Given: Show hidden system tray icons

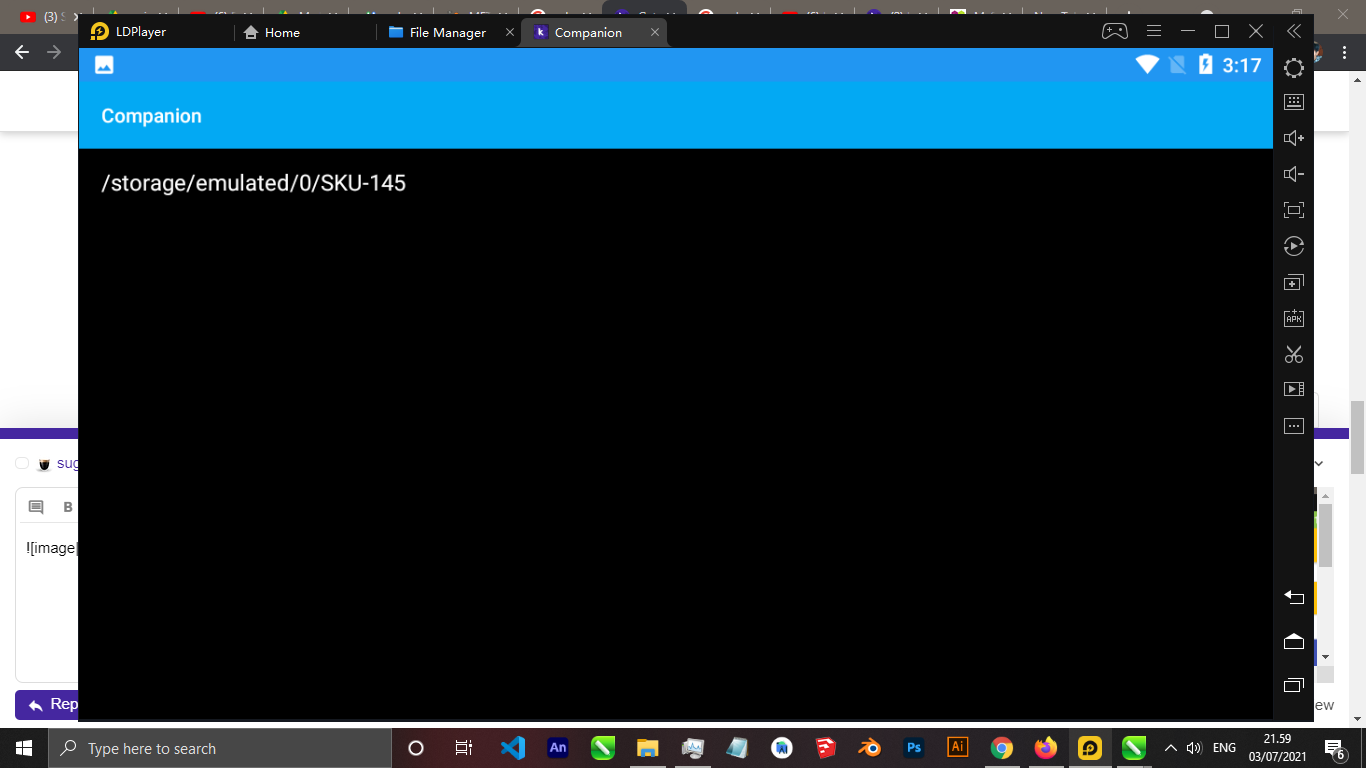Looking at the screenshot, I should tap(1170, 748).
